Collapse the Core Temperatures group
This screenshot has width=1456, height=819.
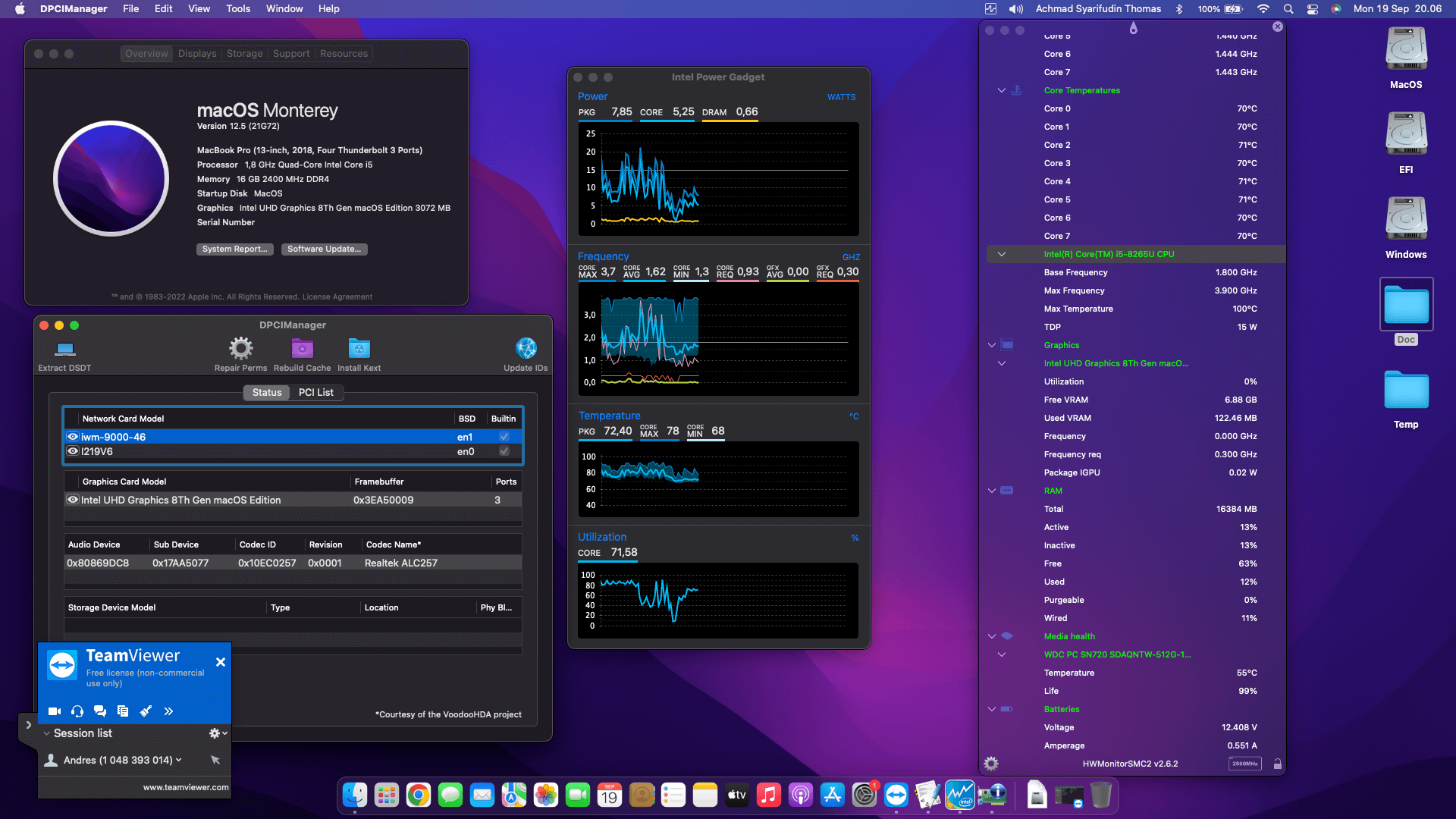point(1001,90)
